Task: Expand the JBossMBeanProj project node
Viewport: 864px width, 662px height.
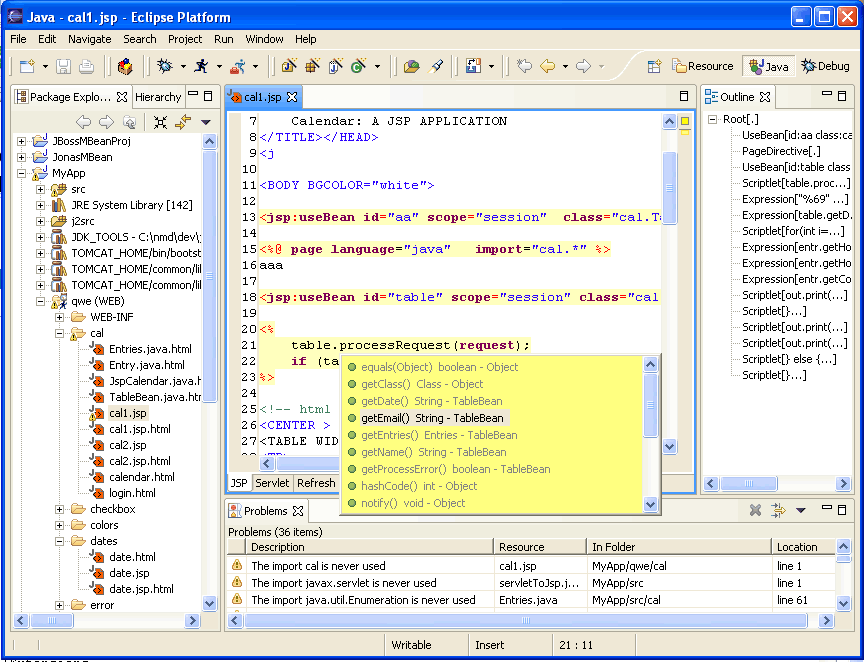Action: (x=21, y=141)
